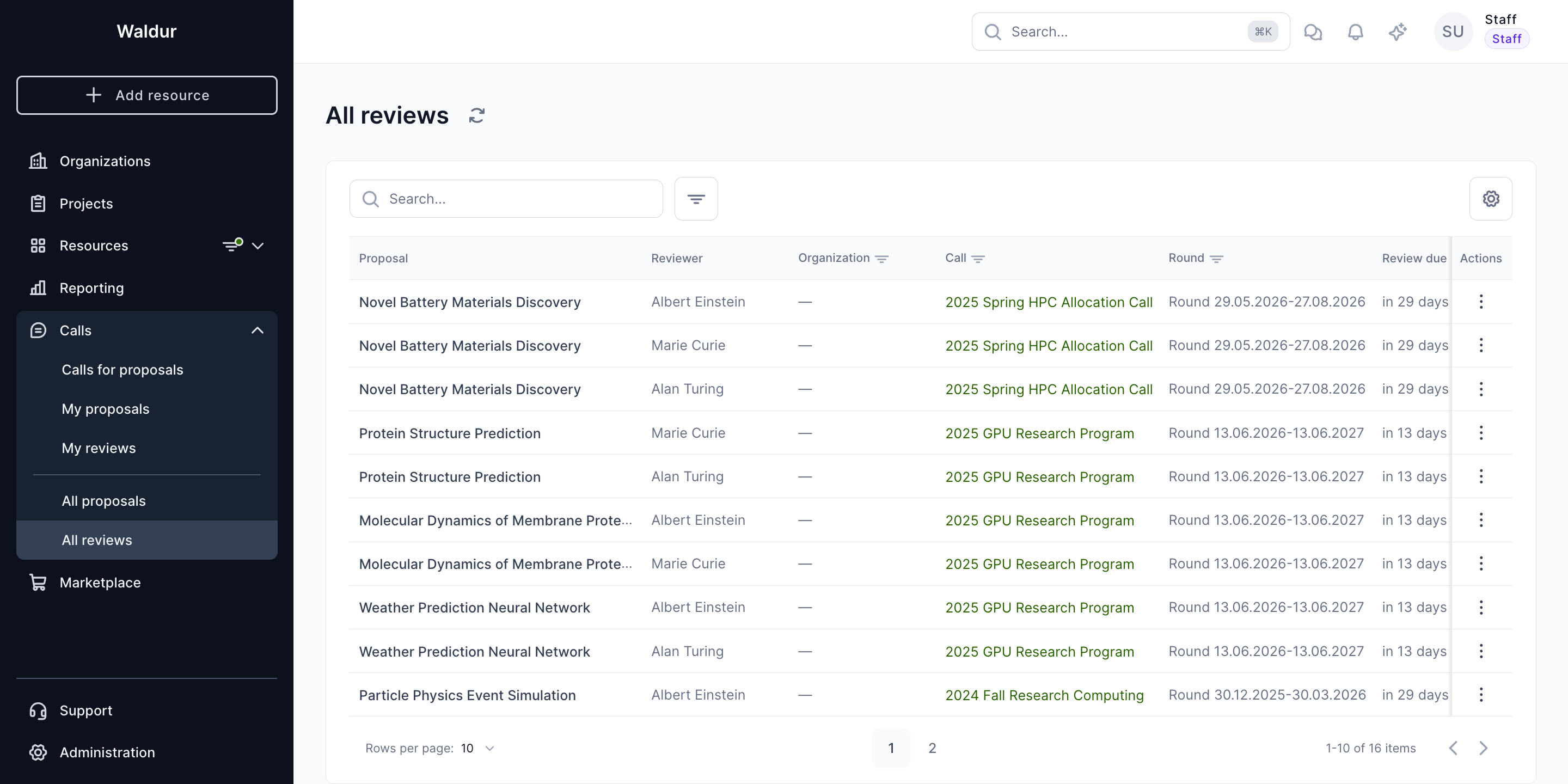The width and height of the screenshot is (1568, 784).
Task: Select page 1 in pagination
Action: (x=891, y=748)
